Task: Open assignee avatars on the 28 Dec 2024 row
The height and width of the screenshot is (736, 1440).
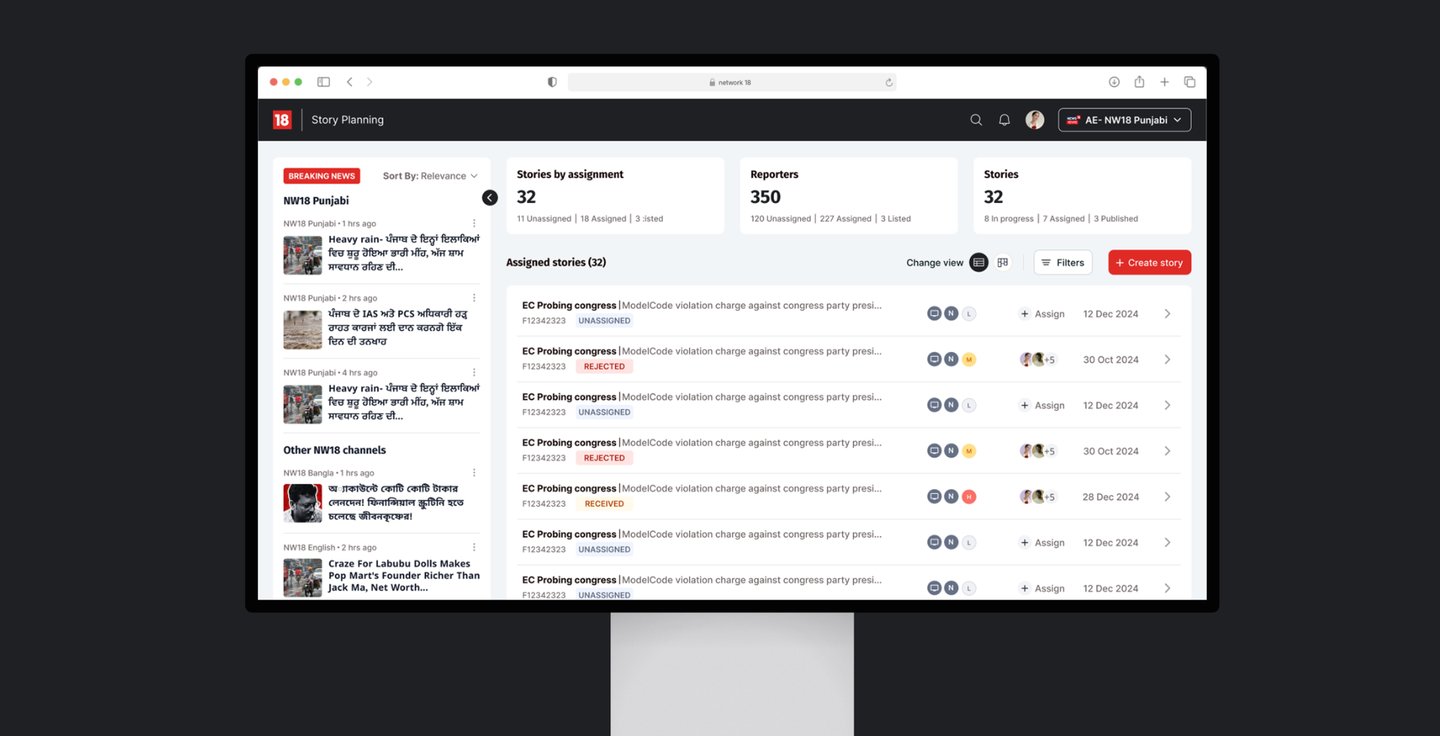Action: 1037,497
